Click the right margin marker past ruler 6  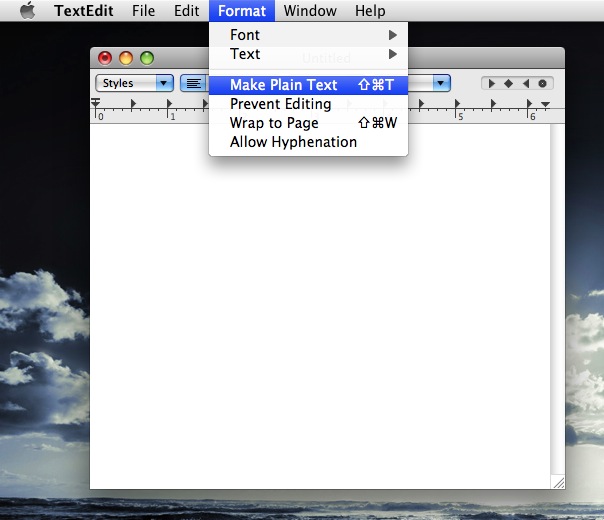tap(545, 104)
